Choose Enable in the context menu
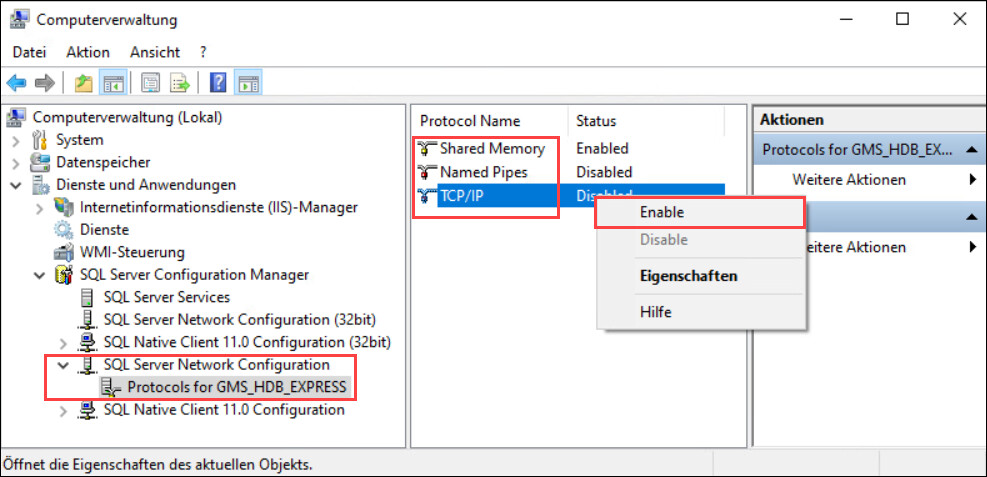987x477 pixels. [661, 212]
